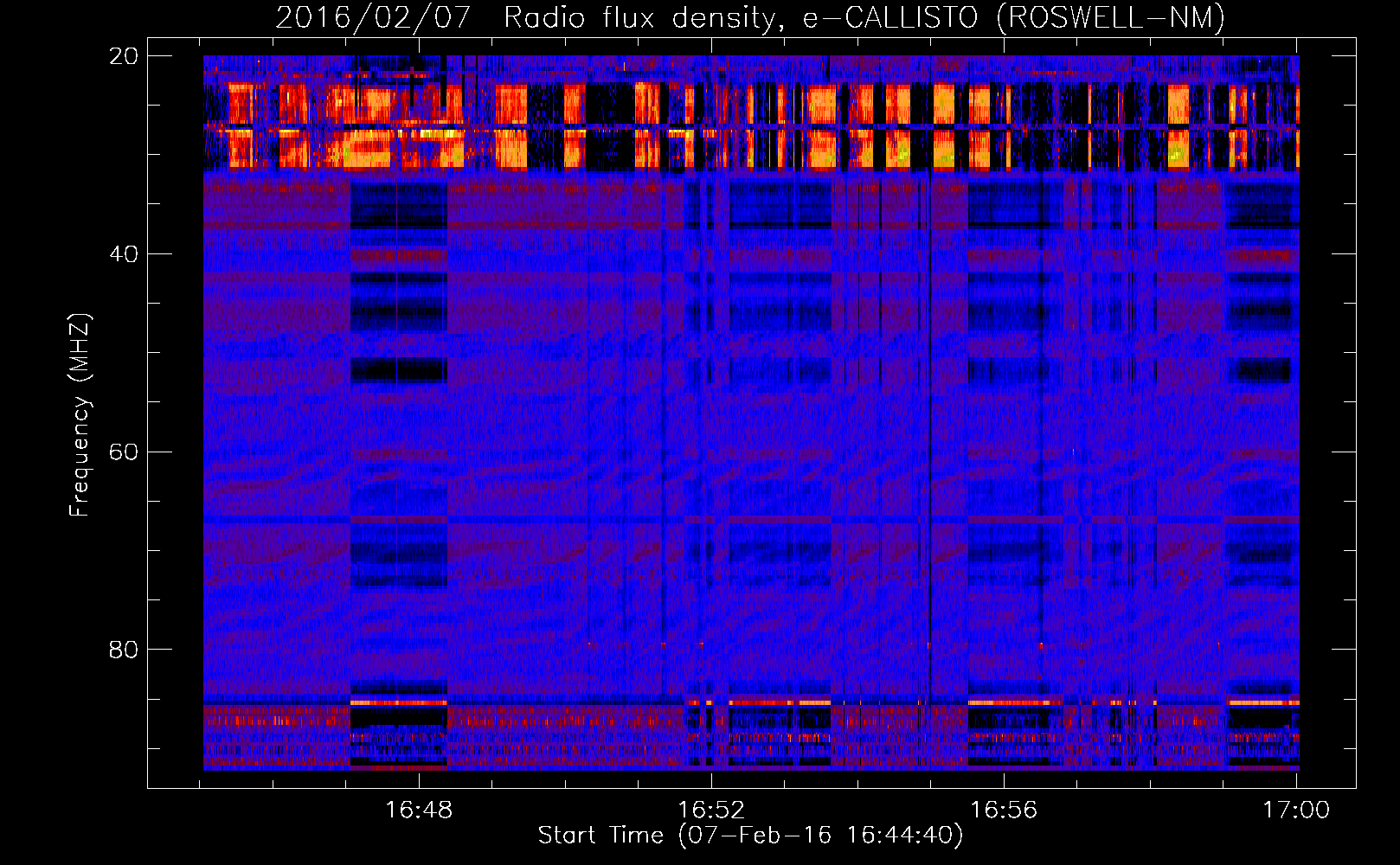Viewport: 1400px width, 865px height.
Task: Click the 17:00 time axis label
Action: point(1296,811)
